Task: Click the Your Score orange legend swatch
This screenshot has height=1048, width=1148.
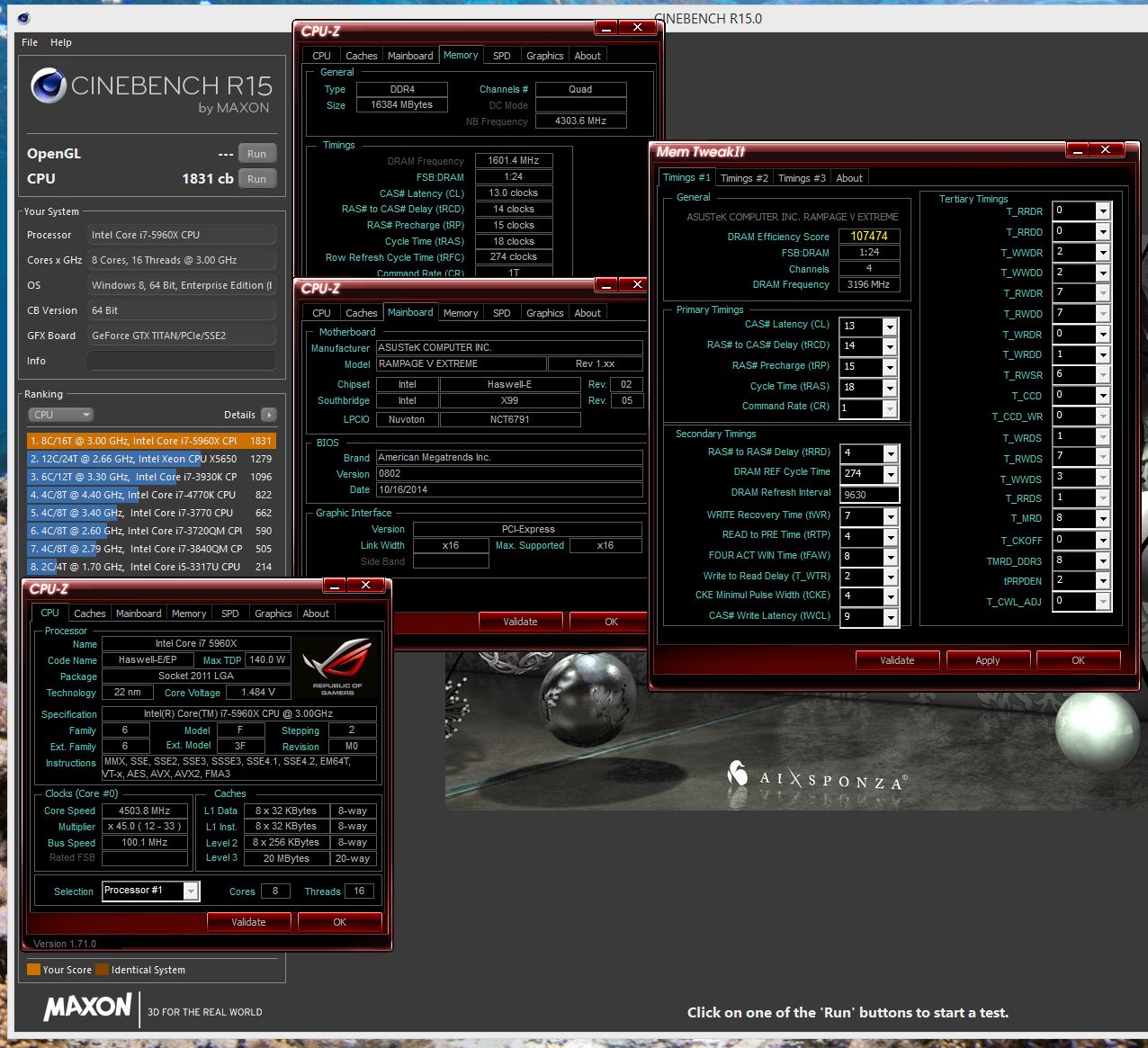Action: coord(33,970)
